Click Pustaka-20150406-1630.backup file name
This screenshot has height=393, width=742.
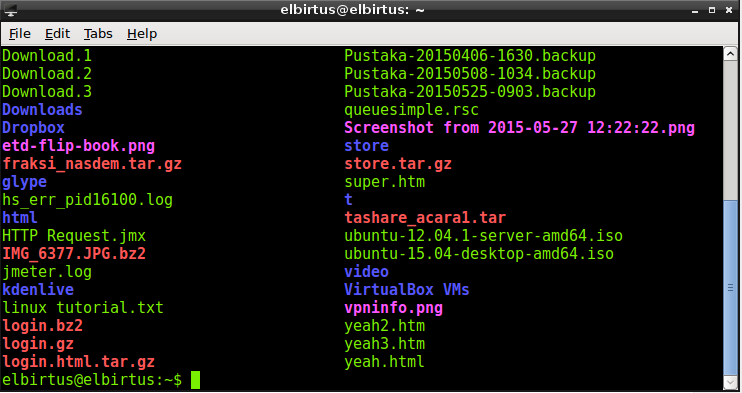coord(470,56)
